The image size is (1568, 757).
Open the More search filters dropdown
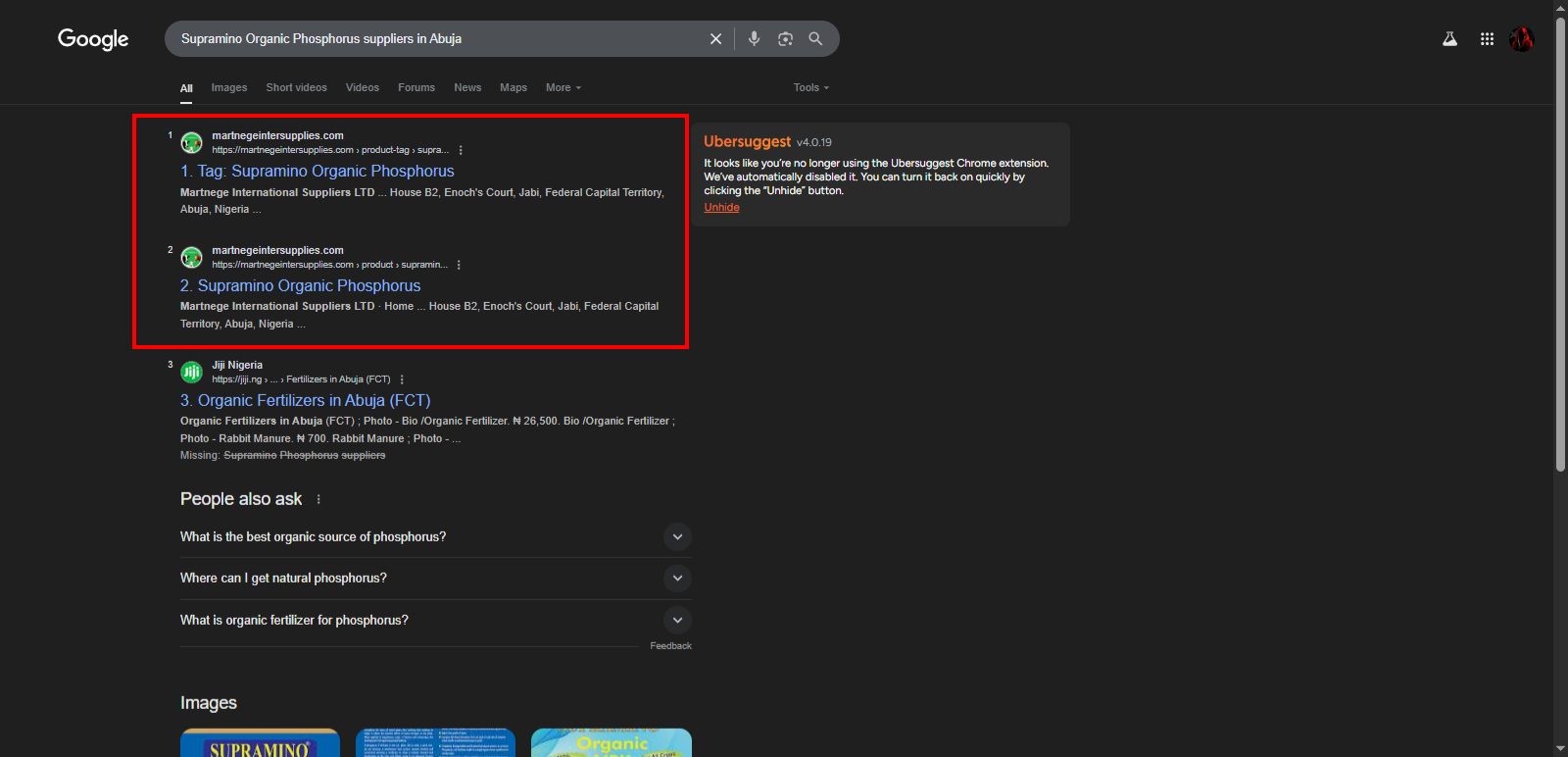coord(563,88)
